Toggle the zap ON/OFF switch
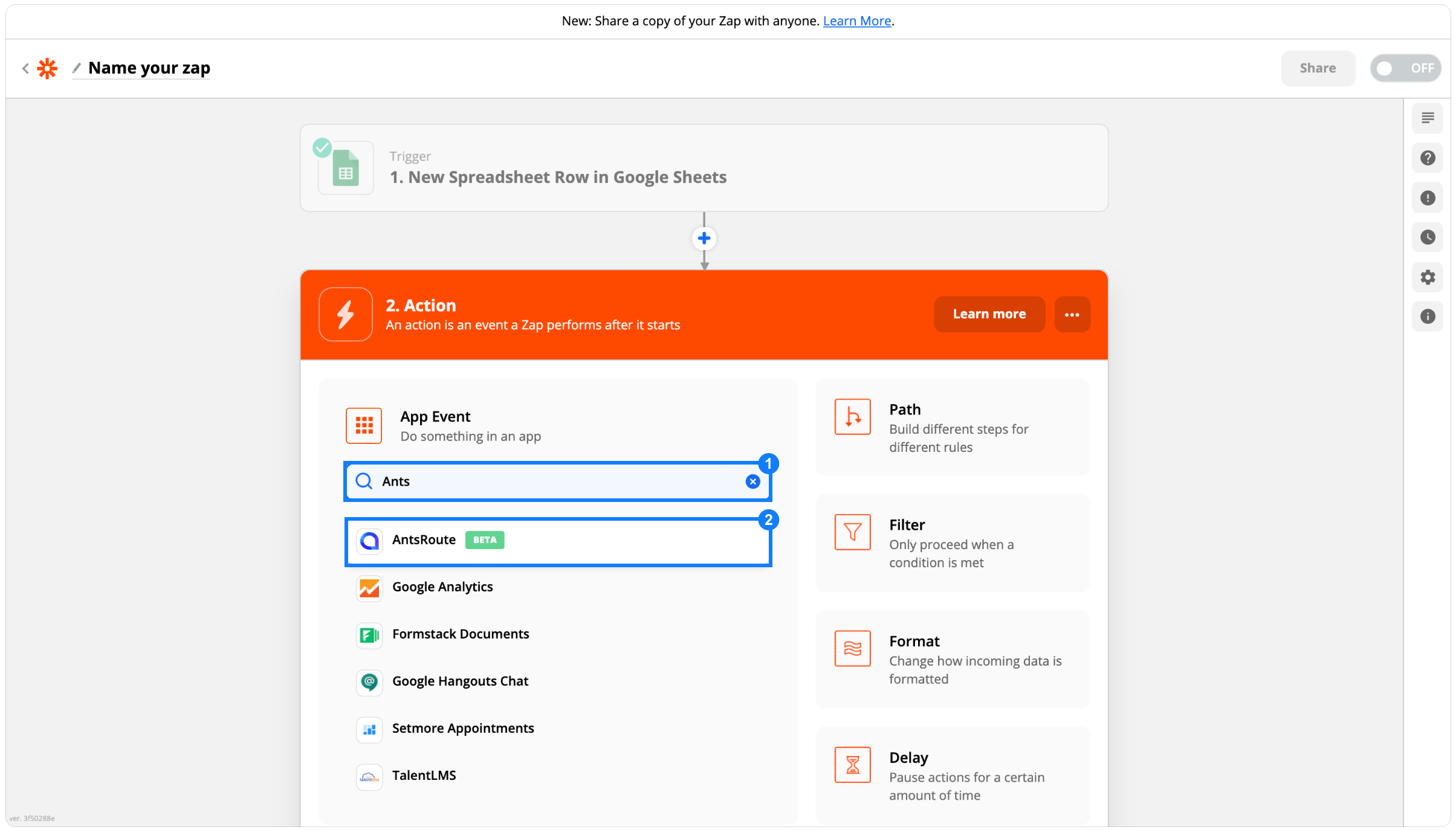Viewport: 1456px width, 830px height. coord(1405,68)
